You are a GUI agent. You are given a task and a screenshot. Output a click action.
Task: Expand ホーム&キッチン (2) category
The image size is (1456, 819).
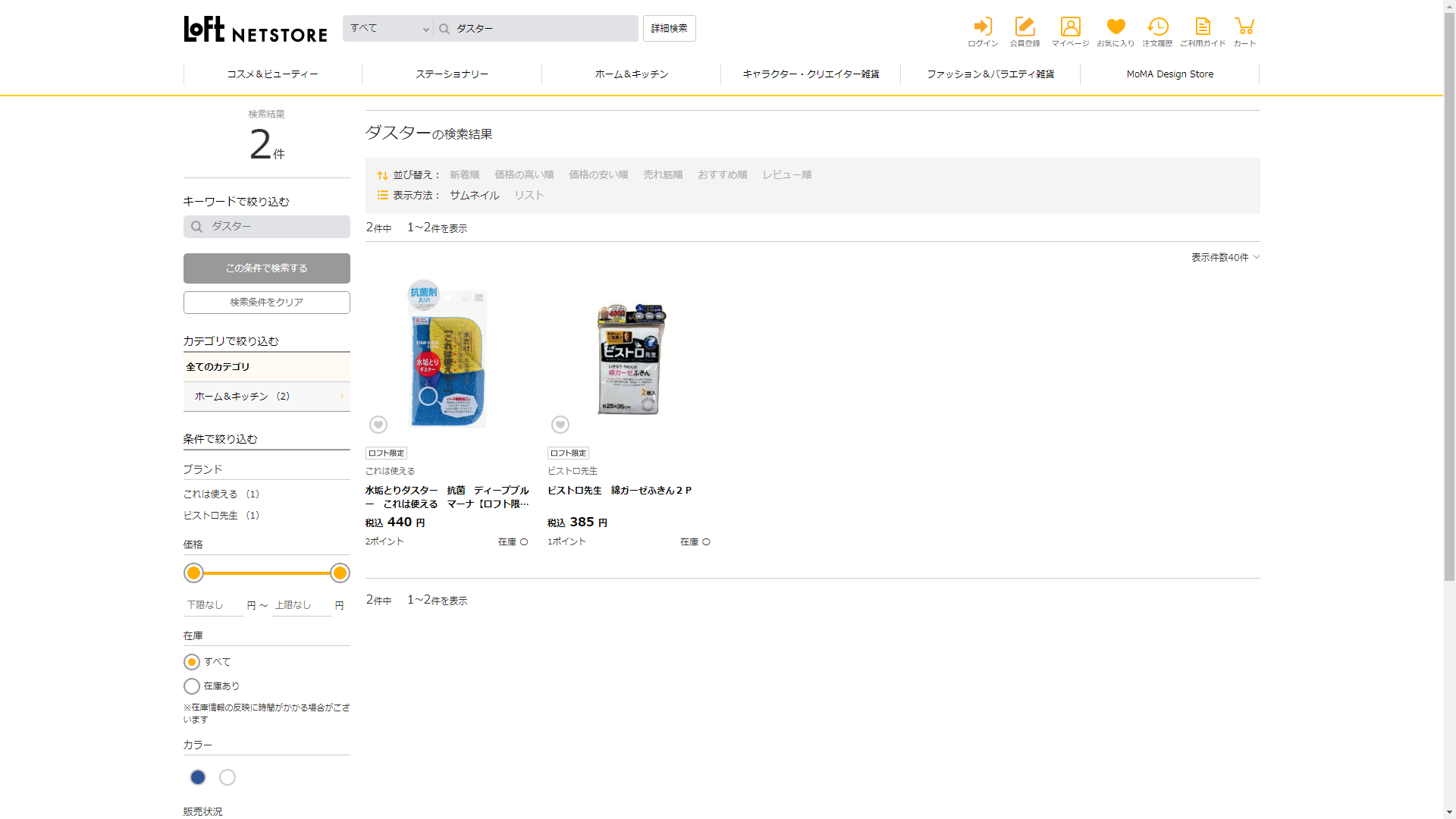(x=266, y=397)
